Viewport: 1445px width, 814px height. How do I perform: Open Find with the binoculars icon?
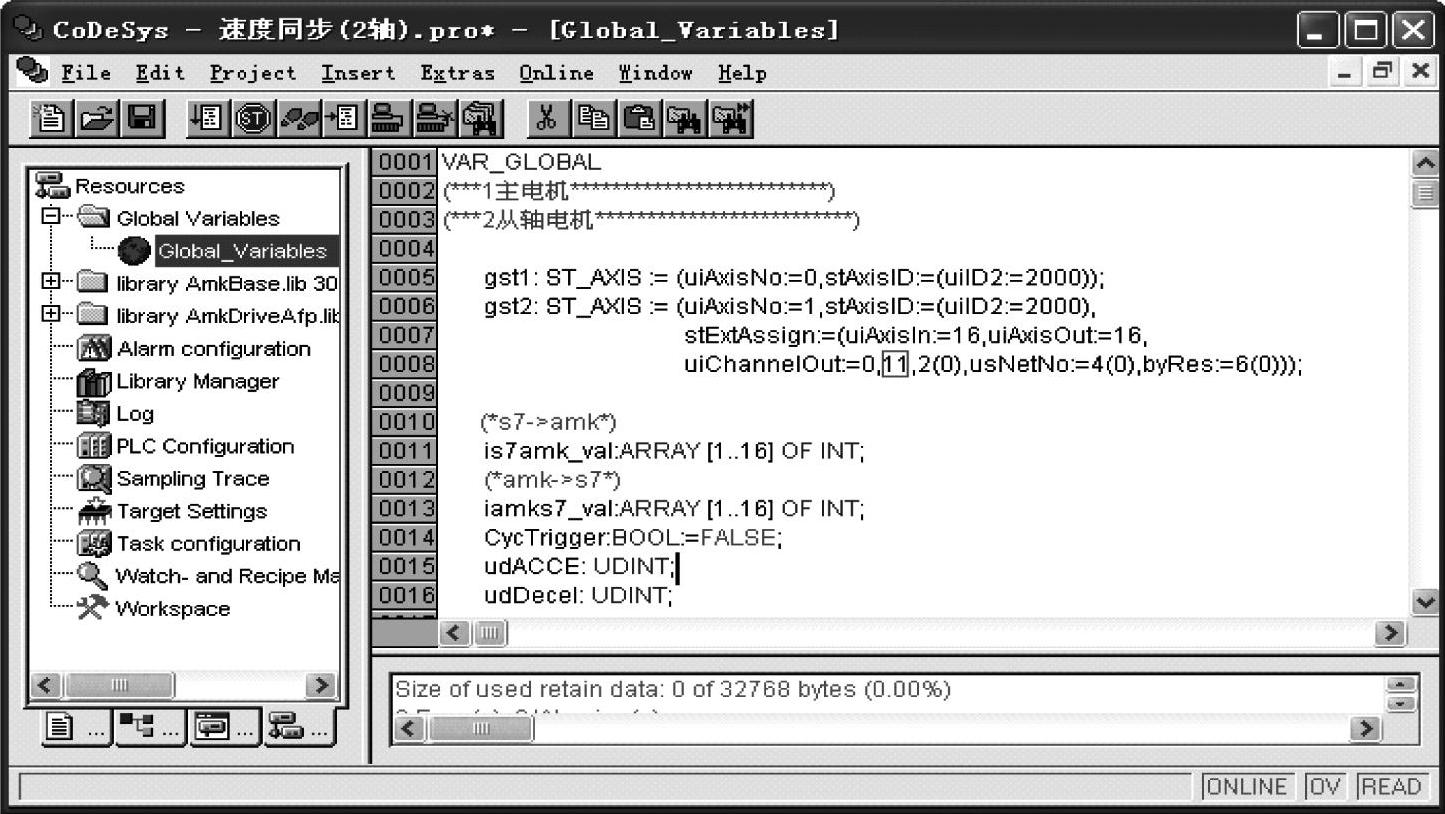(x=685, y=119)
